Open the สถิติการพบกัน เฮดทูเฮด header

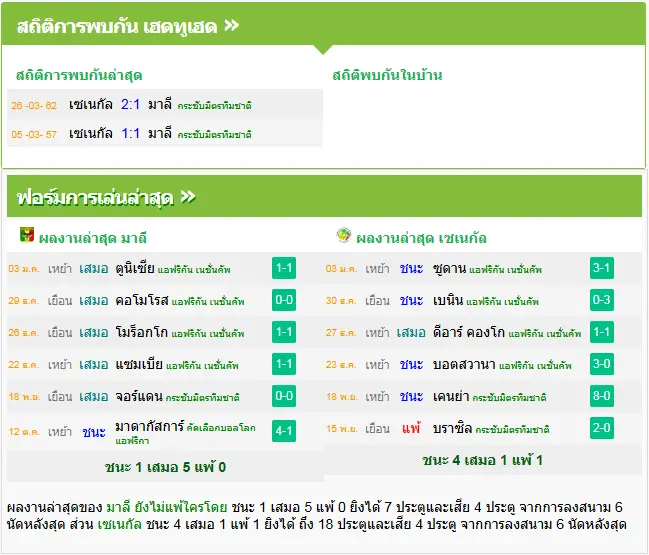coord(323,24)
